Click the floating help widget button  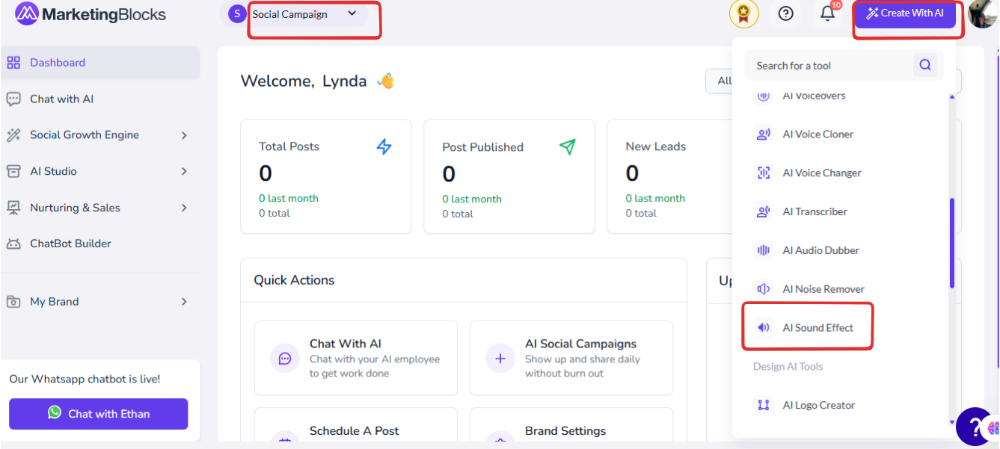975,426
